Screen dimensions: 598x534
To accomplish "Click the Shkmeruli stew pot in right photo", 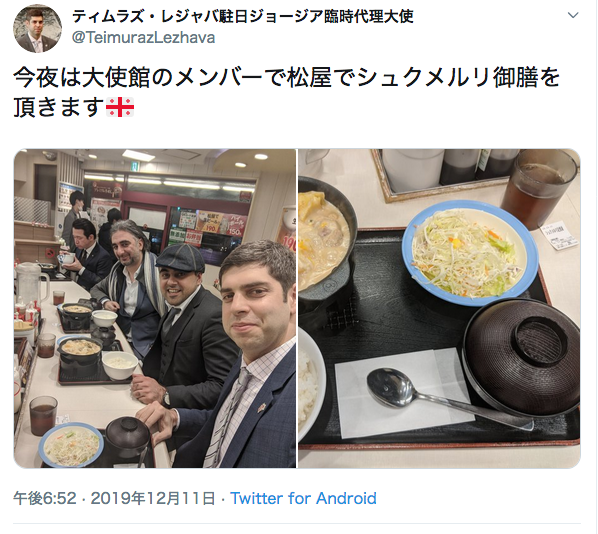I will [x=326, y=244].
